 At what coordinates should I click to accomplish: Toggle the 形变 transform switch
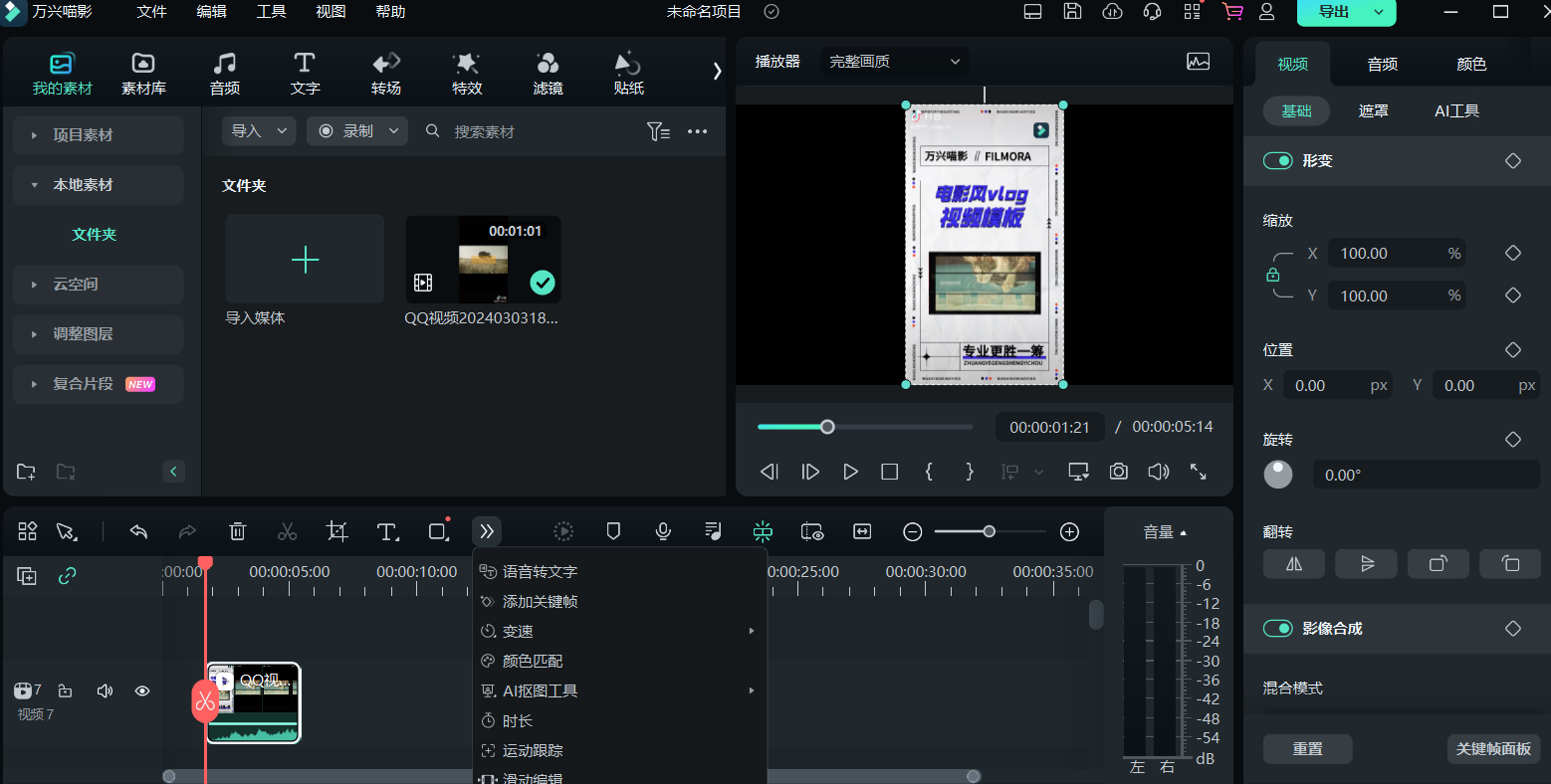1277,161
